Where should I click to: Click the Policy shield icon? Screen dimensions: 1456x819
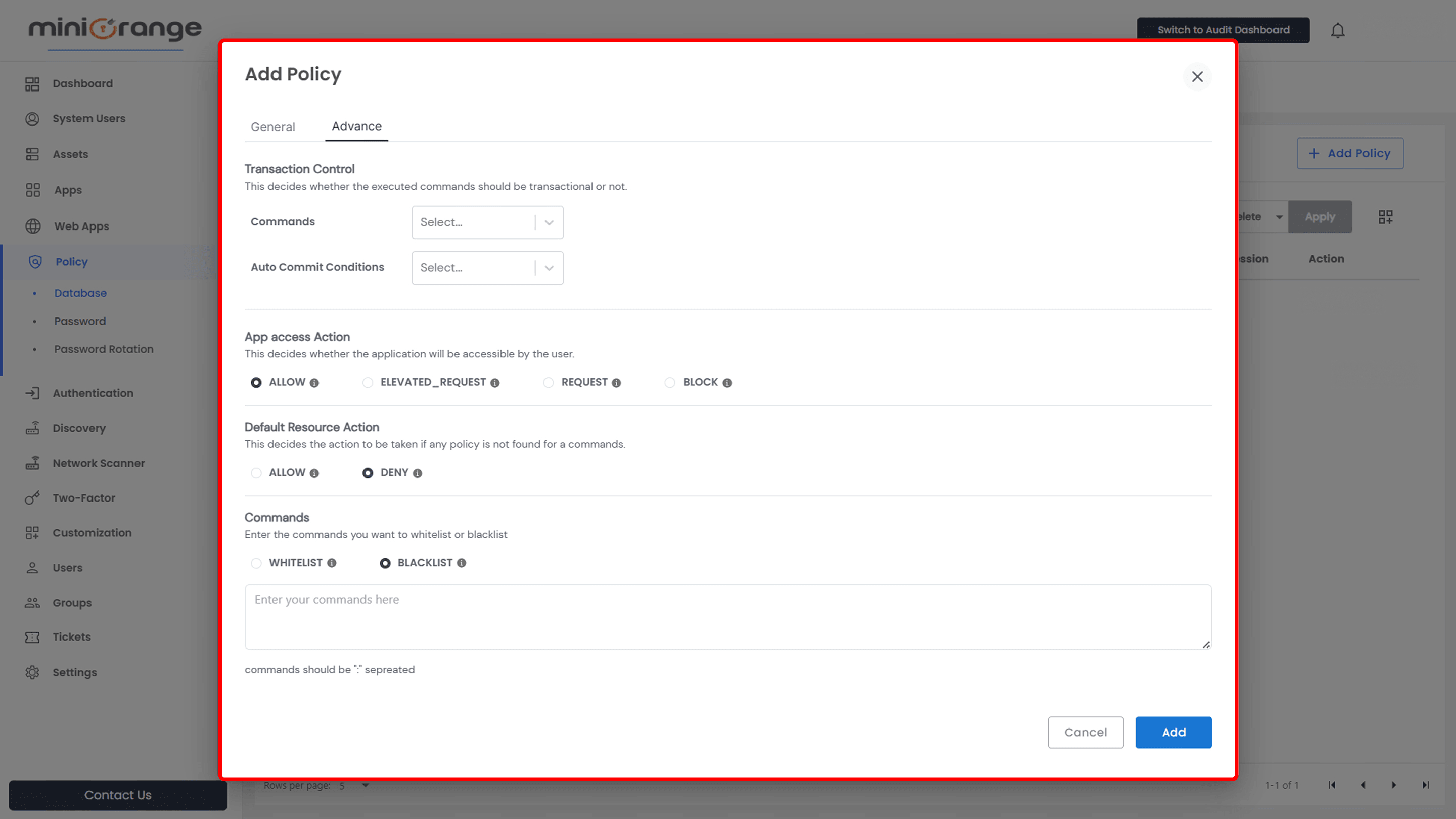pyautogui.click(x=35, y=262)
